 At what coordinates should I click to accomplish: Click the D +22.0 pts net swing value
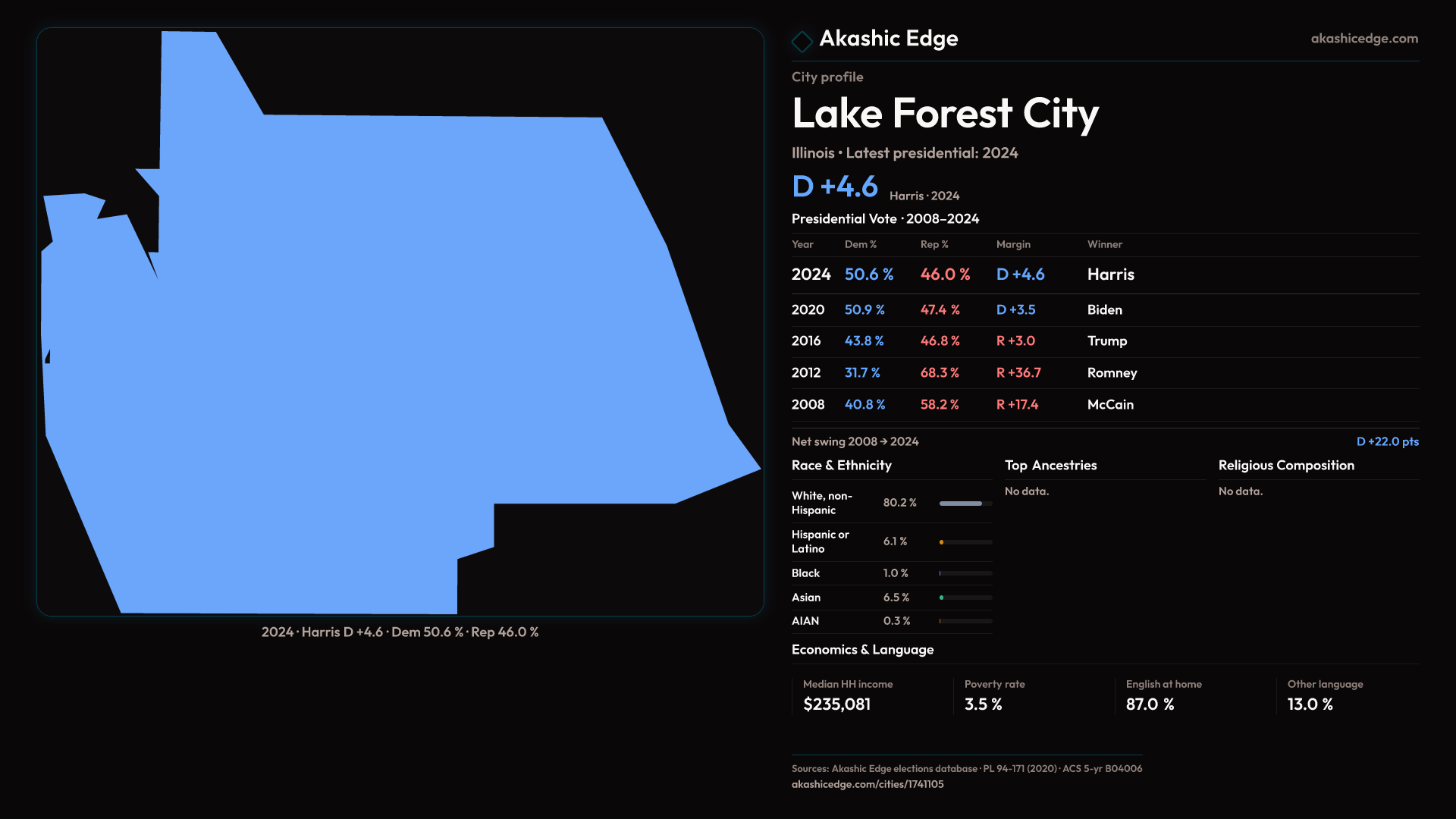[1387, 441]
